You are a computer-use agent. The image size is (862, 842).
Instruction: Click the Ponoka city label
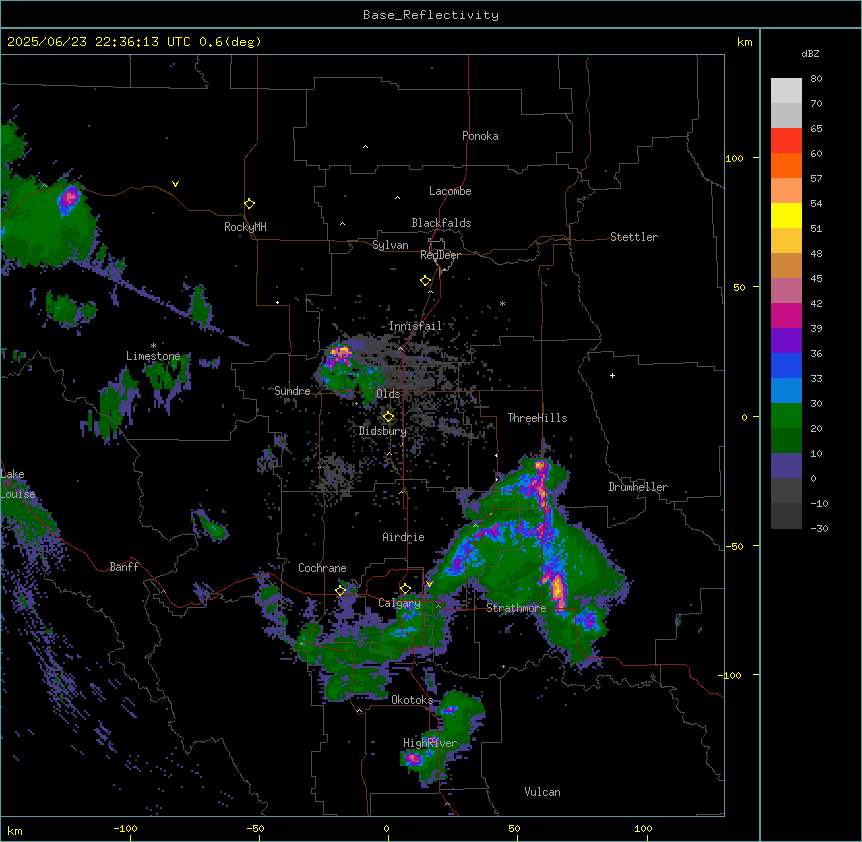coord(480,136)
